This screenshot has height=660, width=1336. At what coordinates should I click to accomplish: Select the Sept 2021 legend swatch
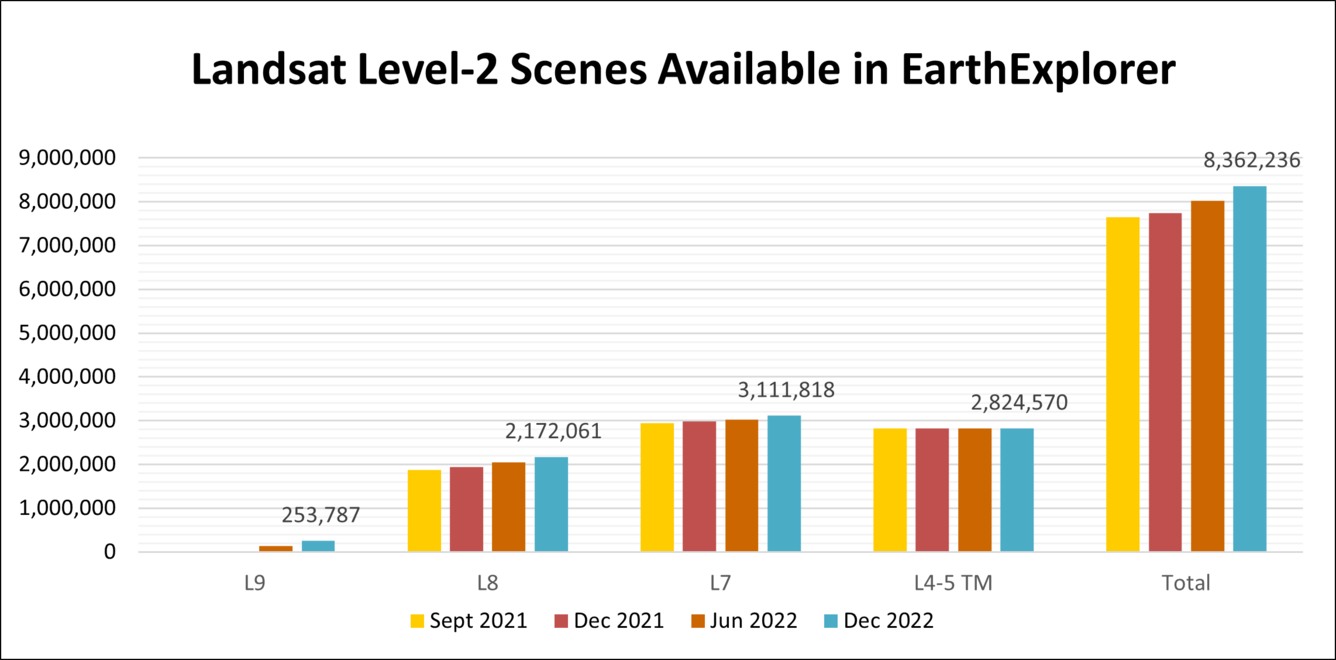click(417, 622)
